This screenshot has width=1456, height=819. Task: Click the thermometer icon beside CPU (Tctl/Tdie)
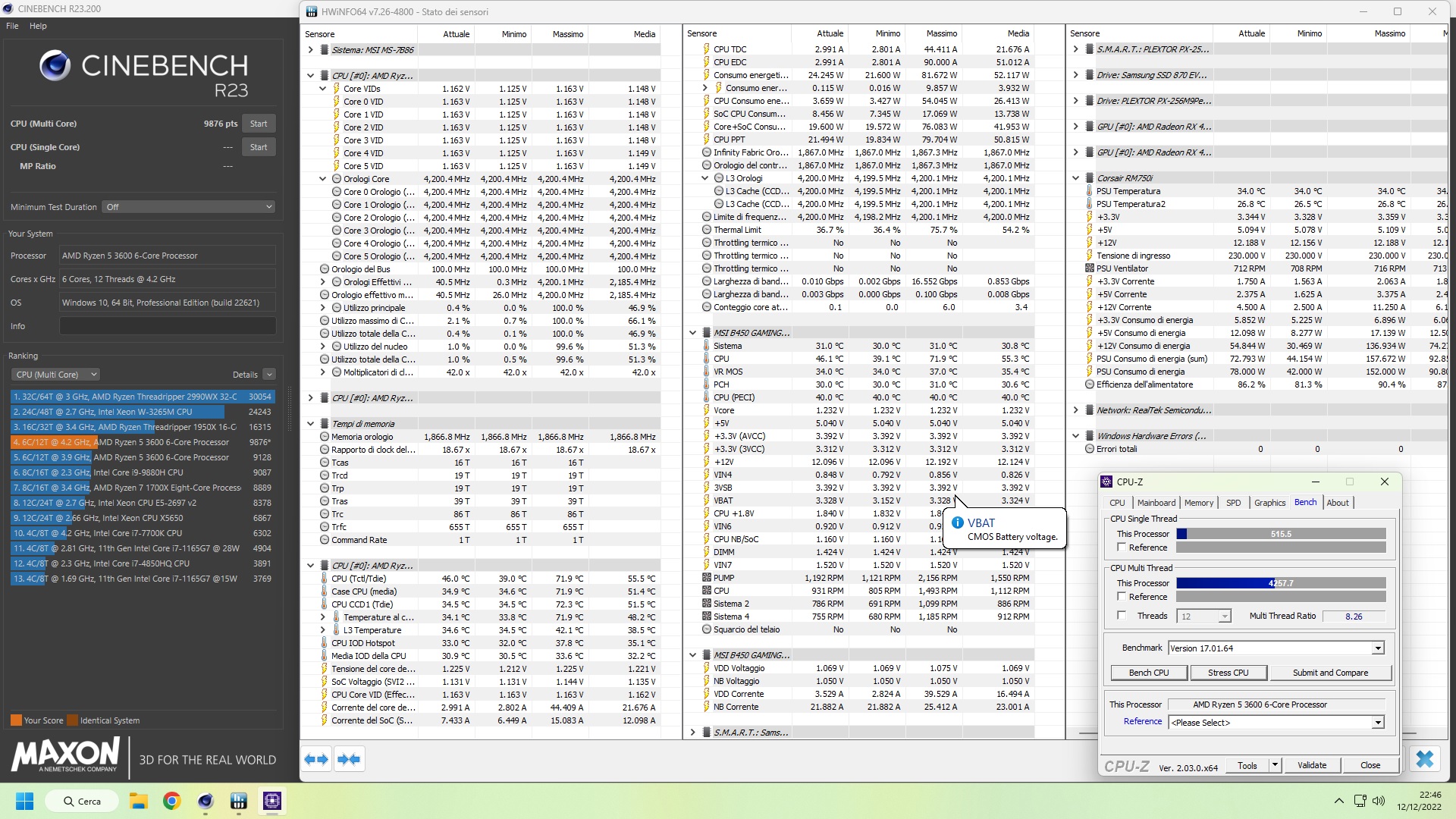pos(325,579)
